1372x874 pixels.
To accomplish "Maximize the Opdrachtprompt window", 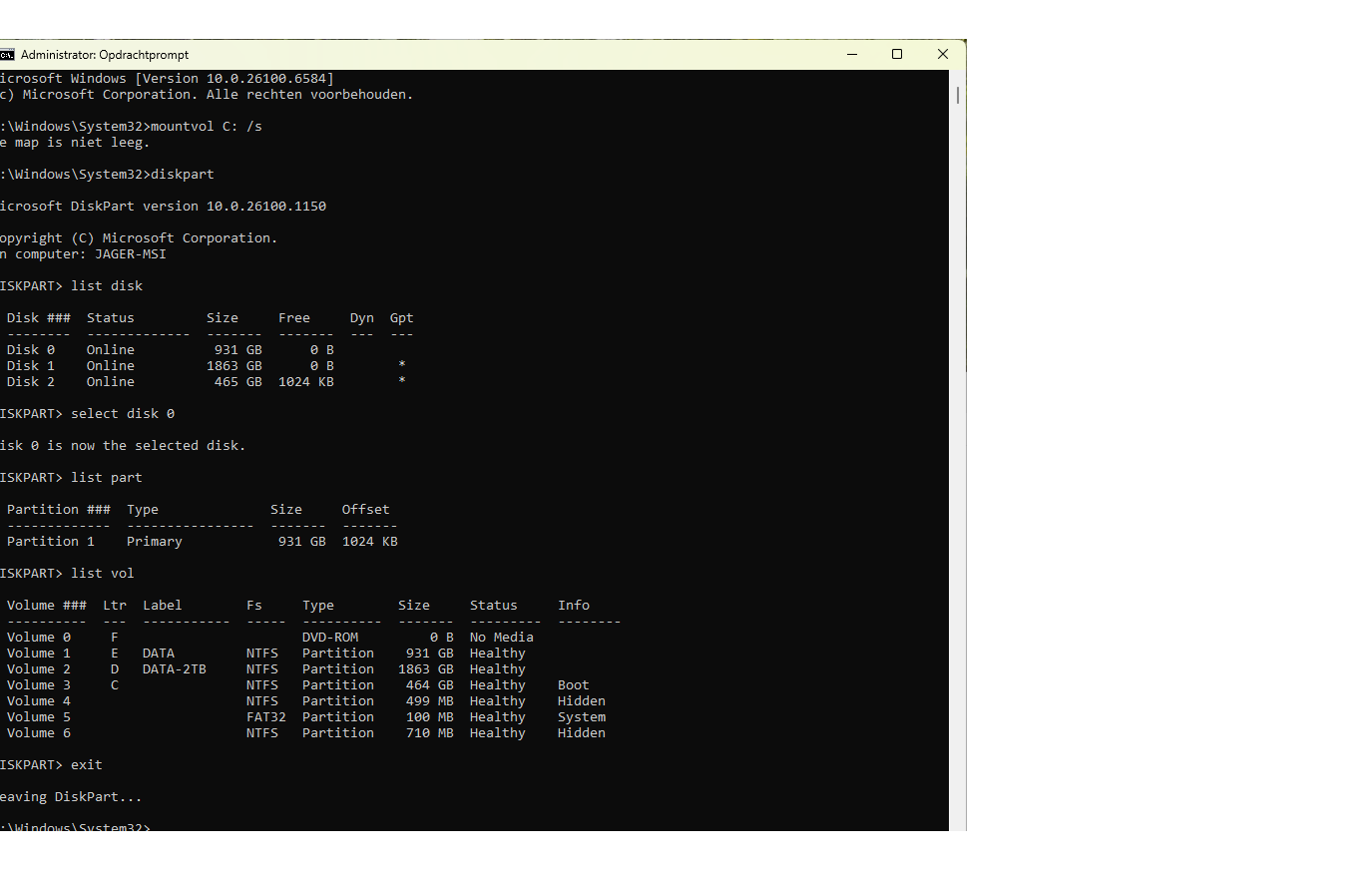I will coord(897,55).
